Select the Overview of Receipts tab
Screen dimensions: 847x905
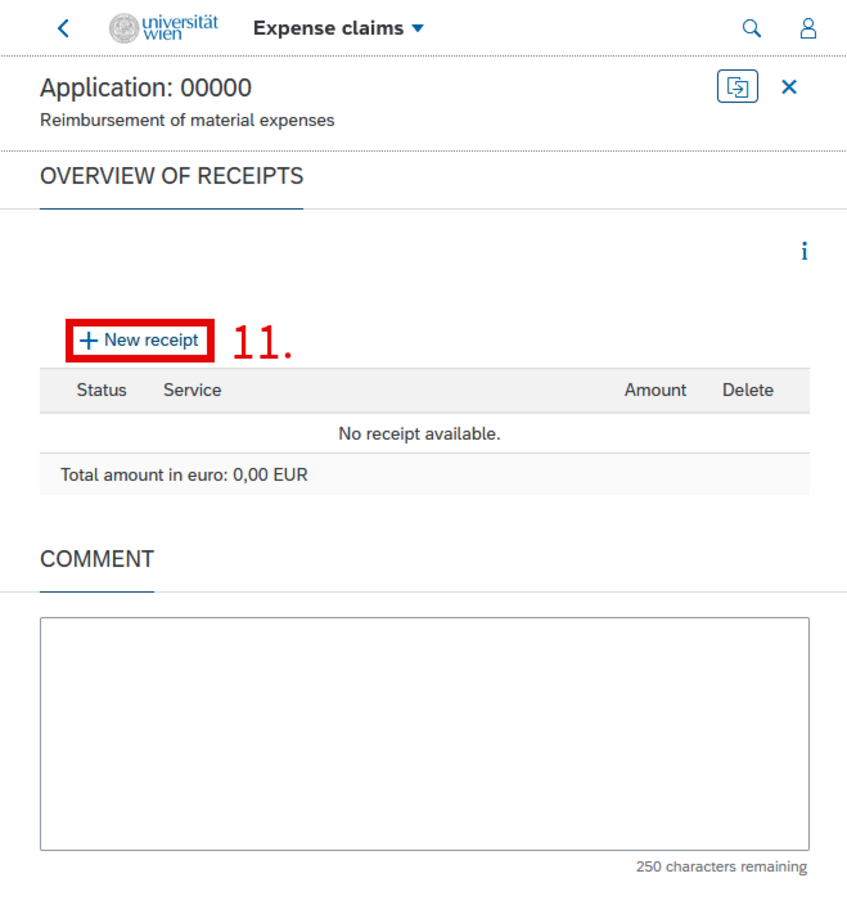[x=171, y=177]
